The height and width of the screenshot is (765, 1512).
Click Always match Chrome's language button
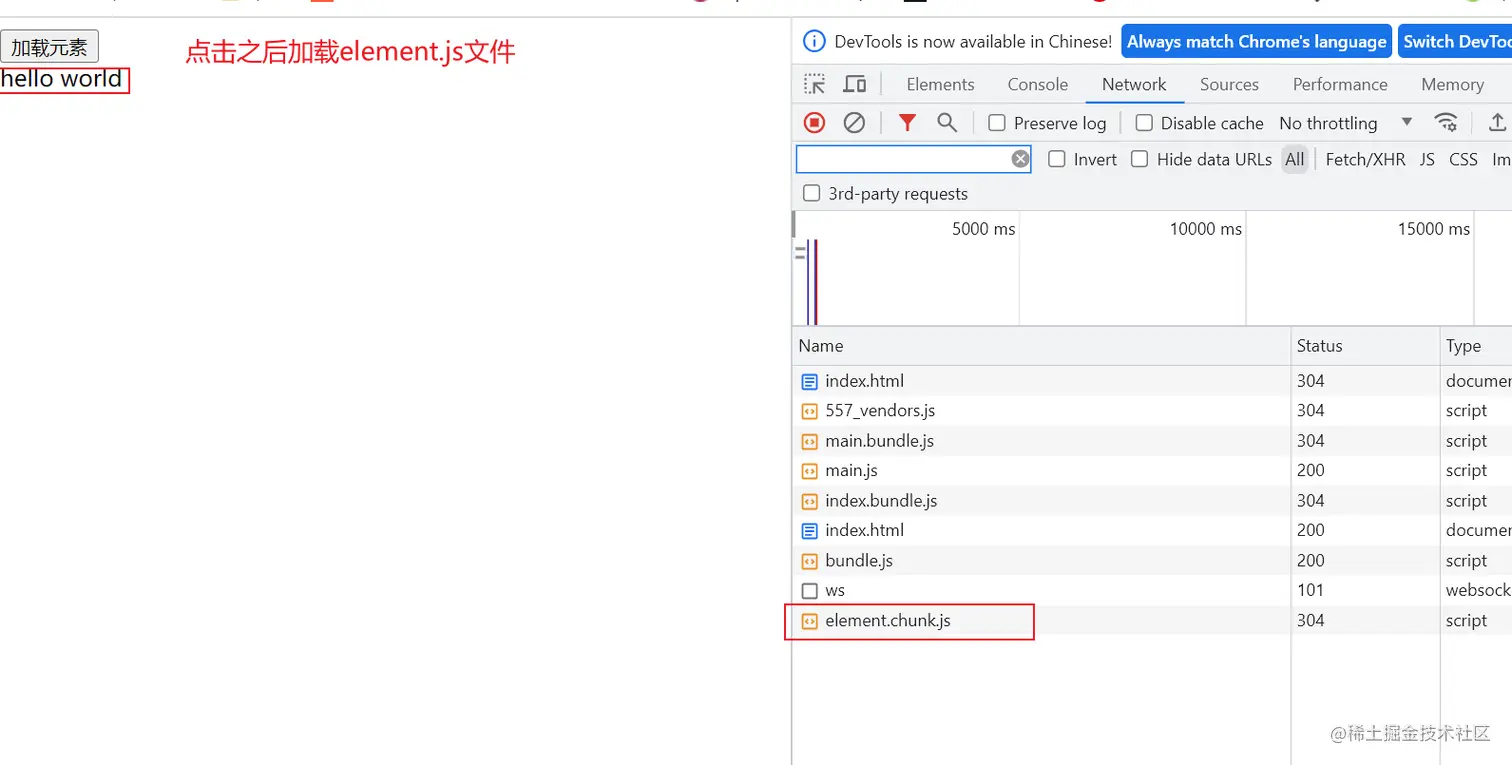(1257, 42)
